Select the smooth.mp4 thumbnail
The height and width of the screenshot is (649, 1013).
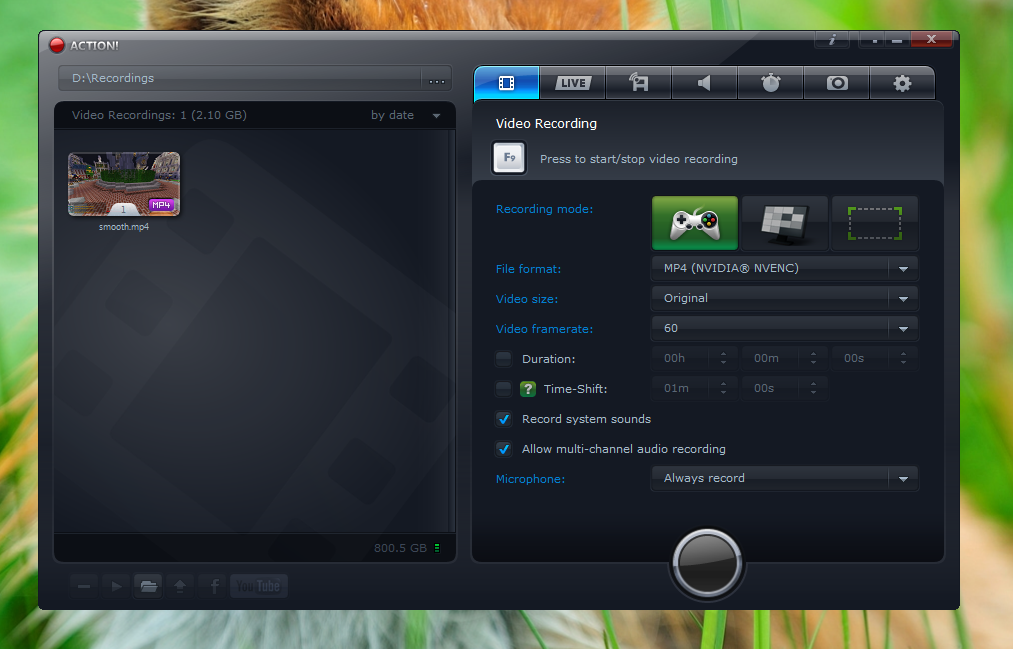(x=124, y=184)
